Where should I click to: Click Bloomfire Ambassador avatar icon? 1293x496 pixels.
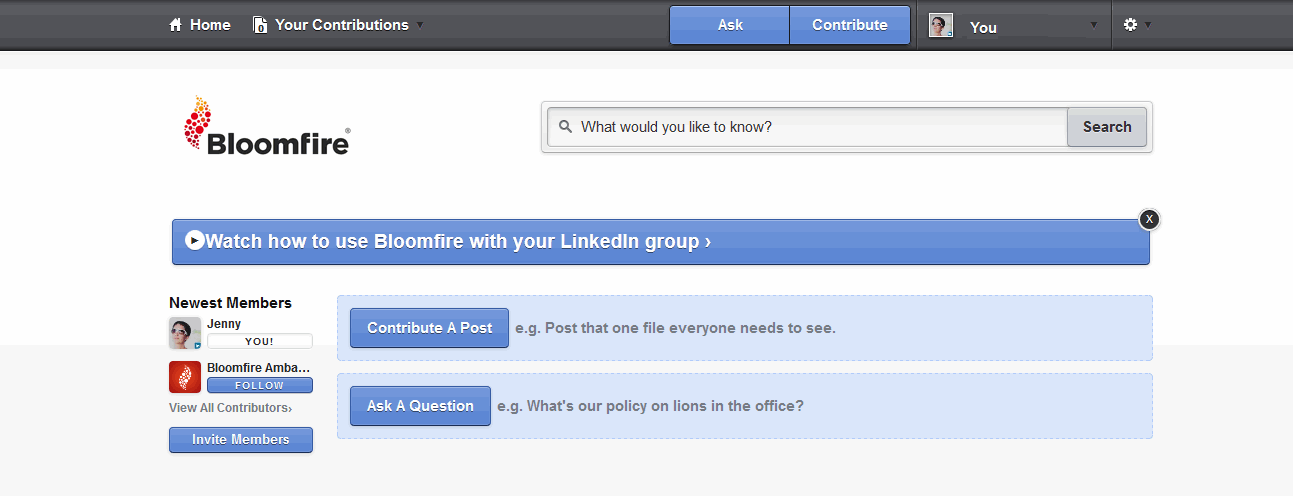[x=185, y=377]
